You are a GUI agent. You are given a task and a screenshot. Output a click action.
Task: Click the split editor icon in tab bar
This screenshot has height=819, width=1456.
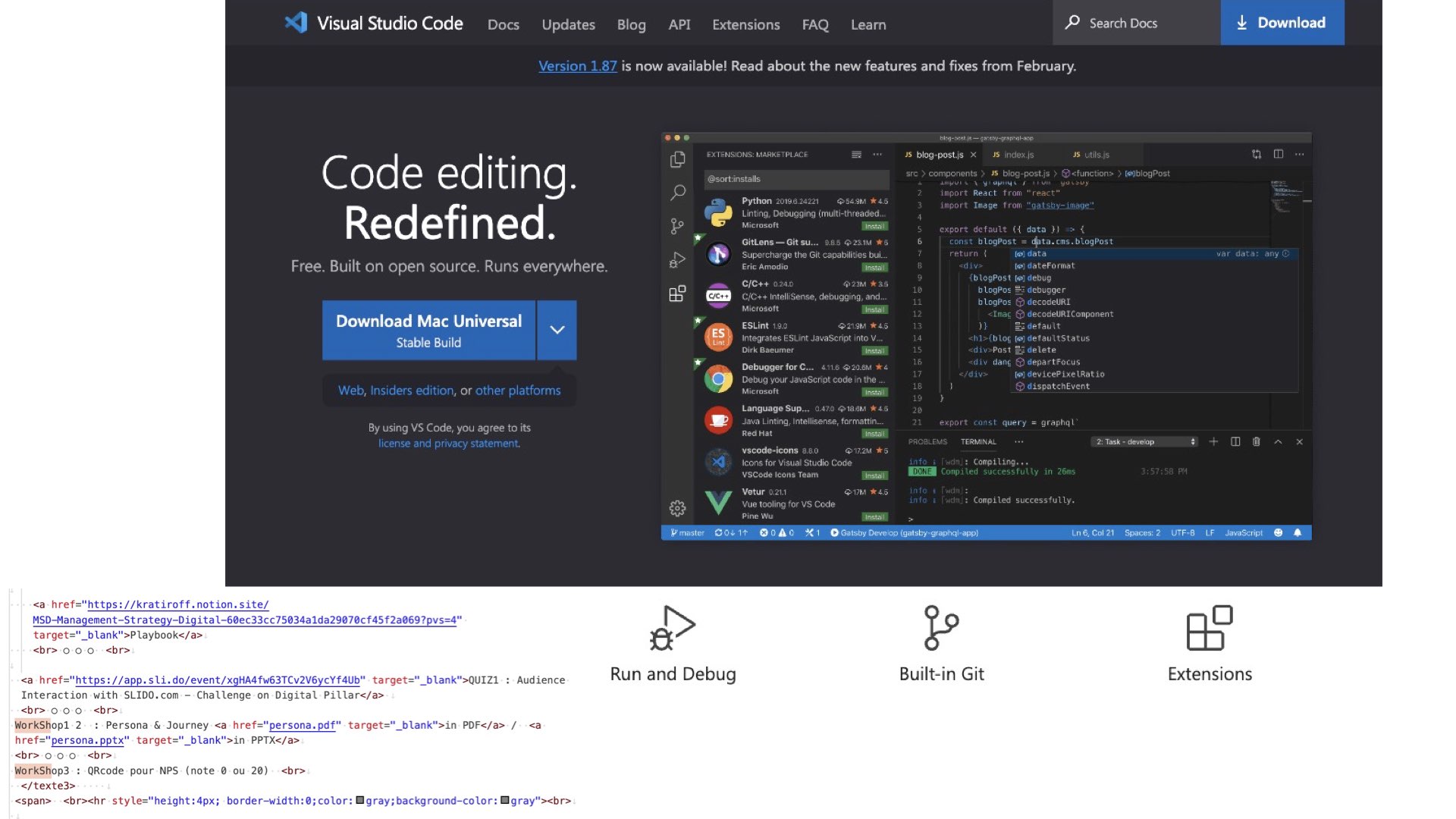(x=1279, y=154)
